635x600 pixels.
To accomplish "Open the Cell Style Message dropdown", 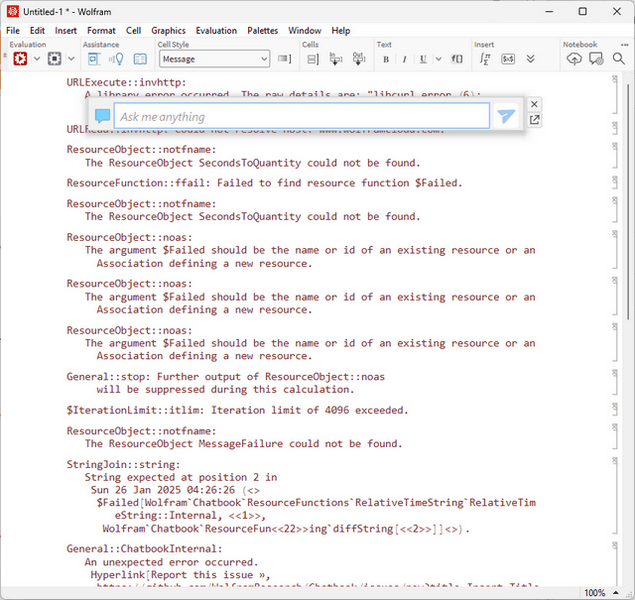I will pyautogui.click(x=214, y=59).
